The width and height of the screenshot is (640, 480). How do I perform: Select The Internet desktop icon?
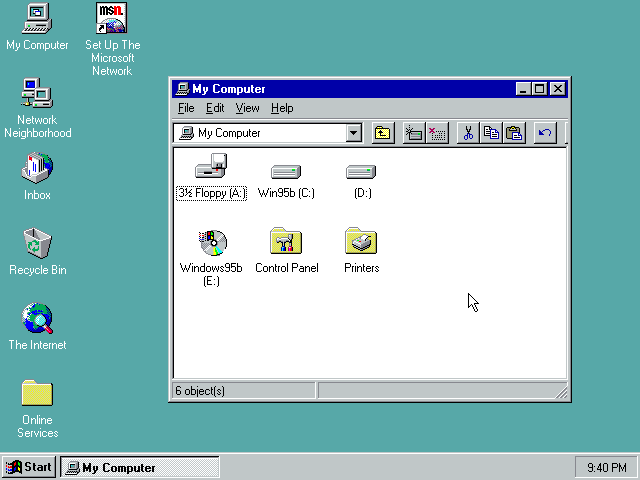(37, 318)
